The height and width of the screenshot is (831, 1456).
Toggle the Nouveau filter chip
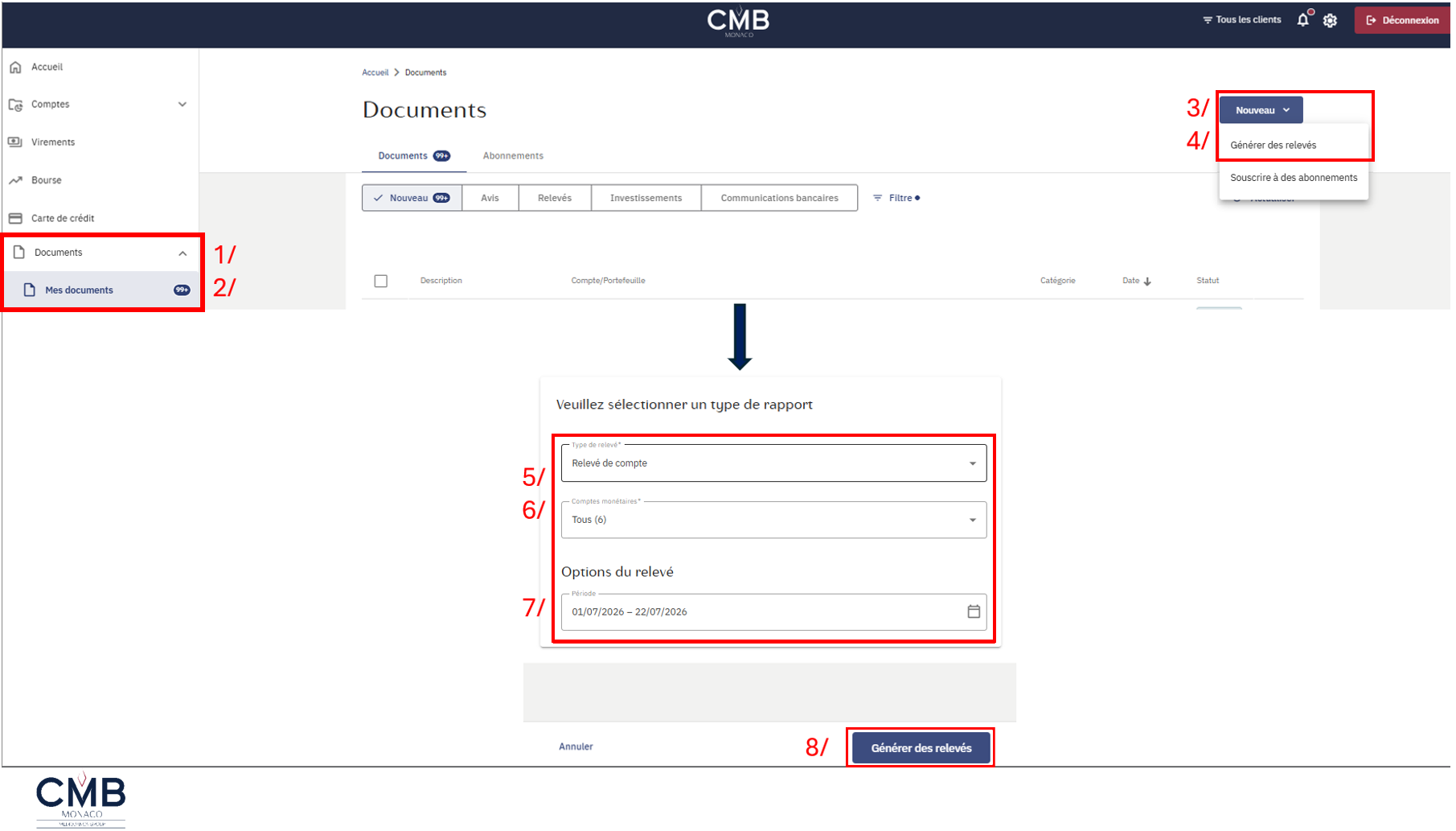tap(412, 198)
